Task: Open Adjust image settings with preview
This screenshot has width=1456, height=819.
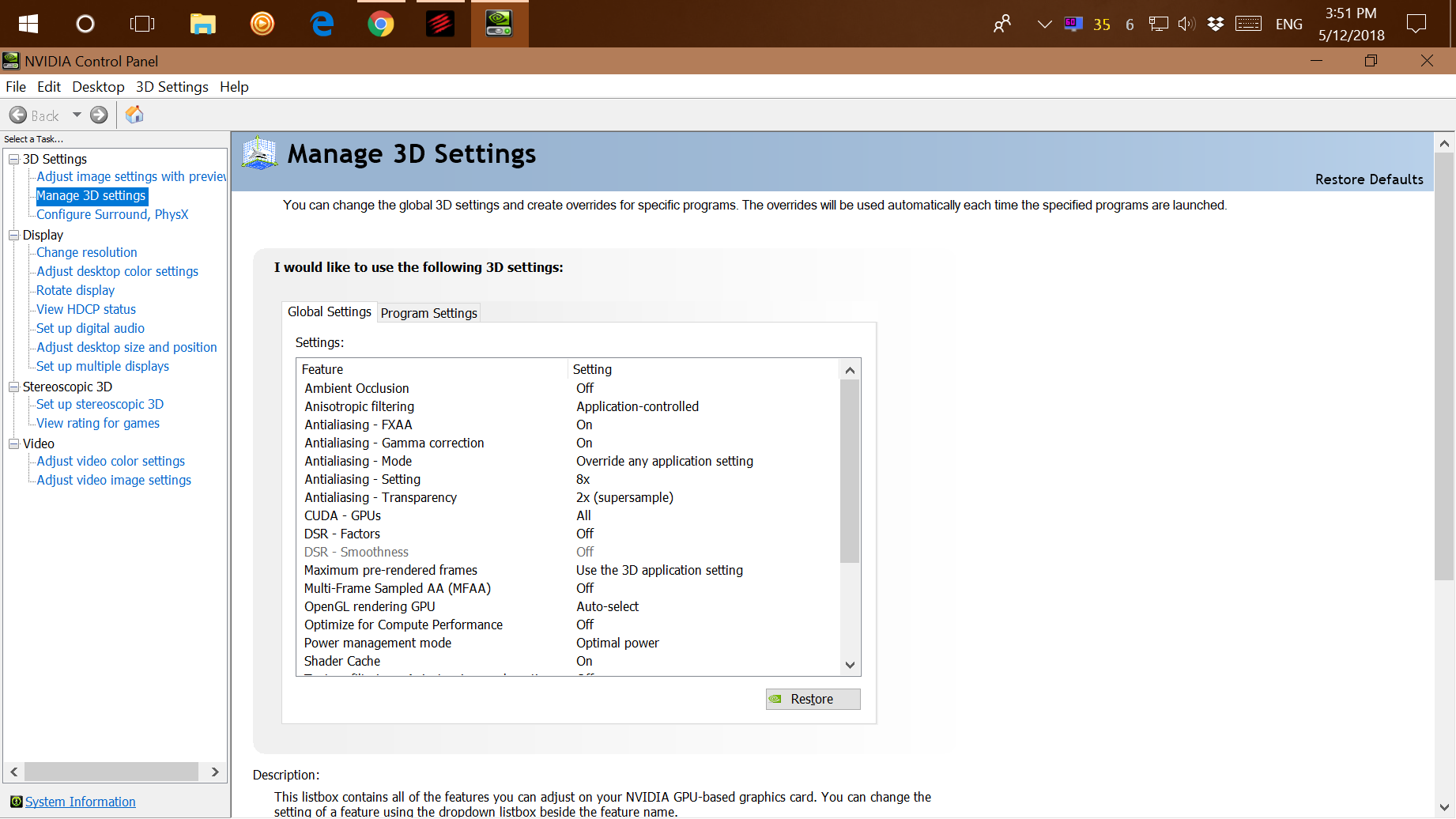Action: coord(131,177)
